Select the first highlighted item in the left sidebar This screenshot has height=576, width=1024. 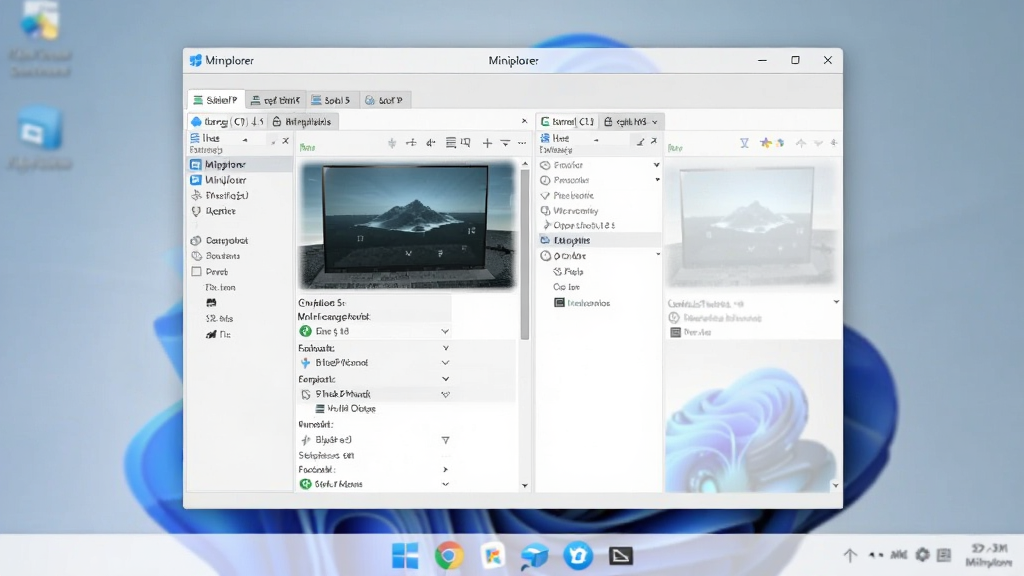pyautogui.click(x=240, y=165)
